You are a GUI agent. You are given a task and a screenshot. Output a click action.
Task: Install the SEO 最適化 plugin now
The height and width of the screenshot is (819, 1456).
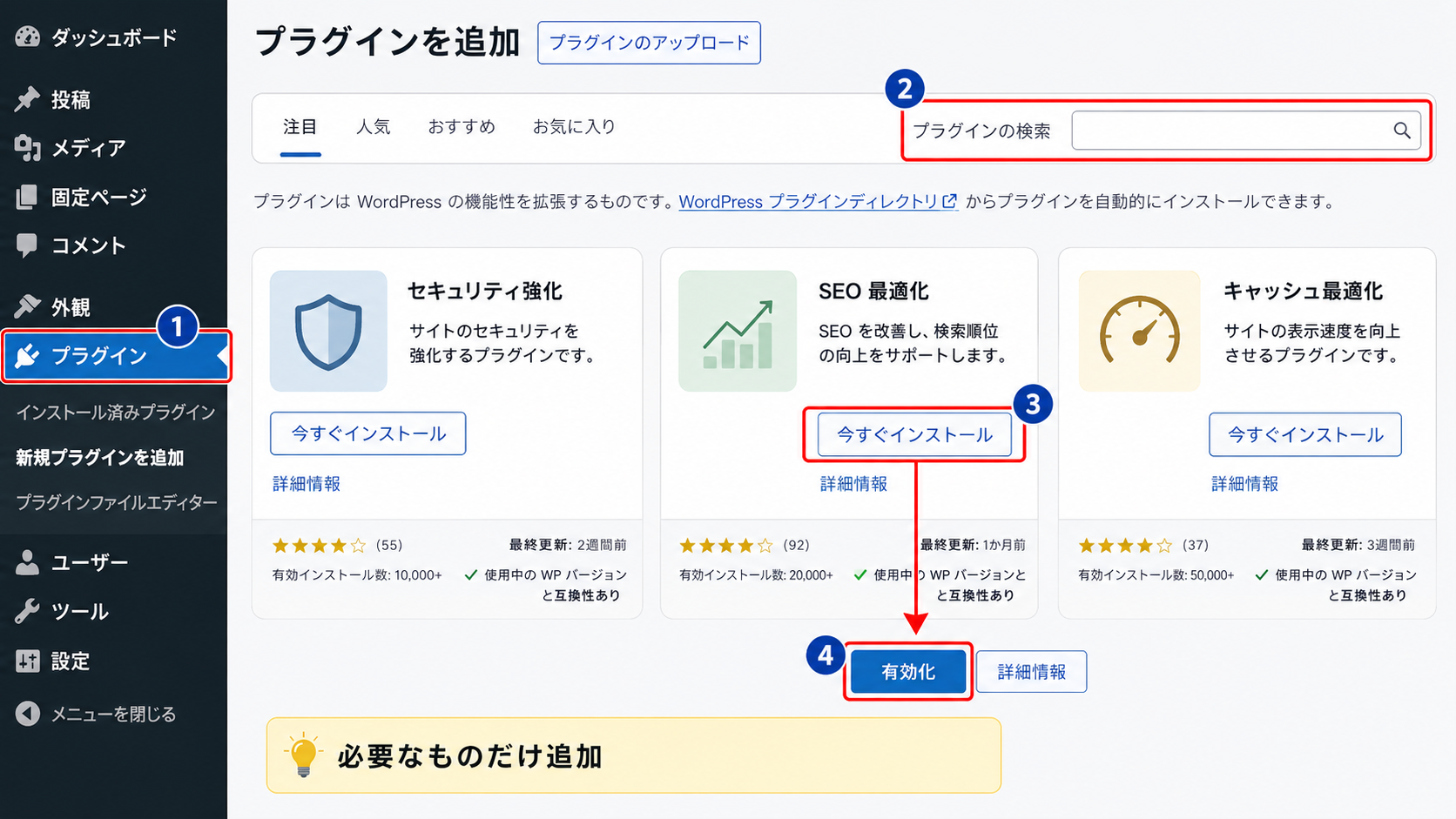pos(914,434)
